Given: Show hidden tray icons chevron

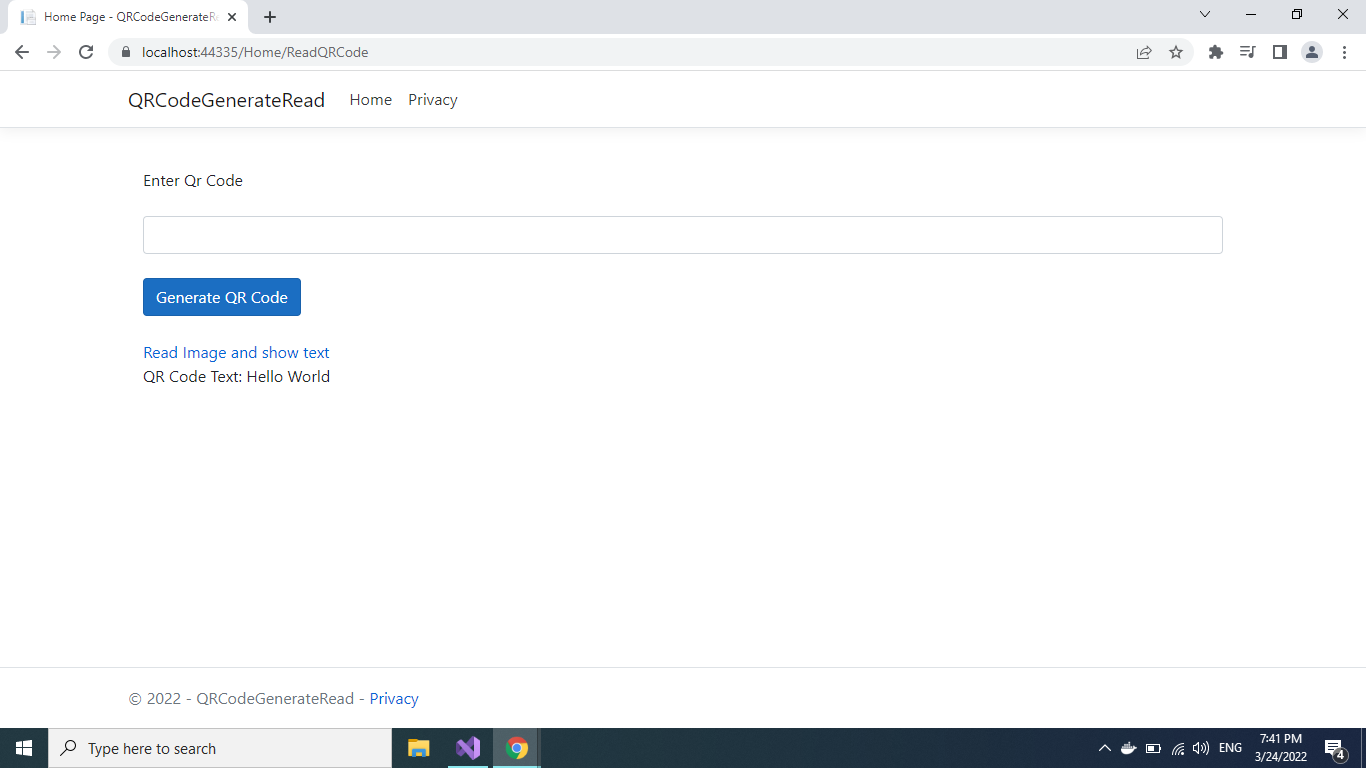Looking at the screenshot, I should click(x=1104, y=748).
